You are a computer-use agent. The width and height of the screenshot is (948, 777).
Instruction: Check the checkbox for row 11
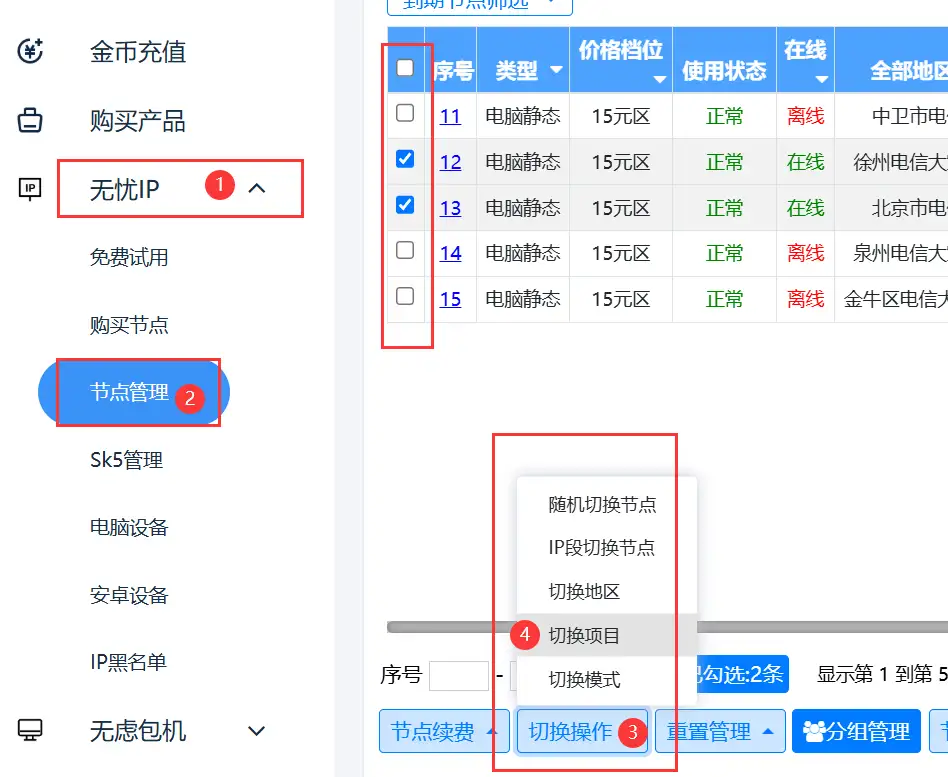tap(405, 113)
